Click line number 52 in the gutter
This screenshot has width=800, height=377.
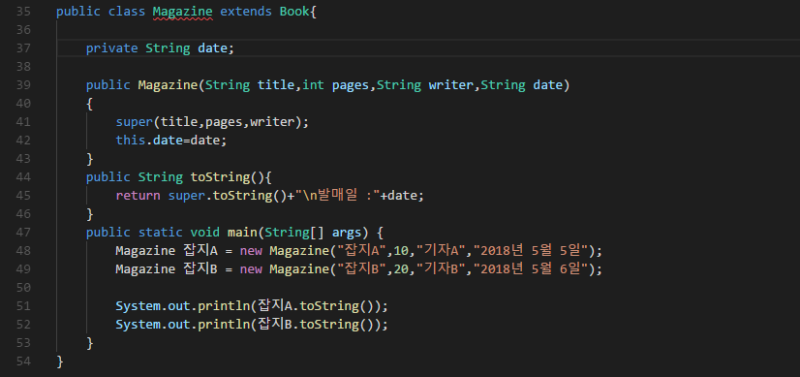pyautogui.click(x=23, y=324)
